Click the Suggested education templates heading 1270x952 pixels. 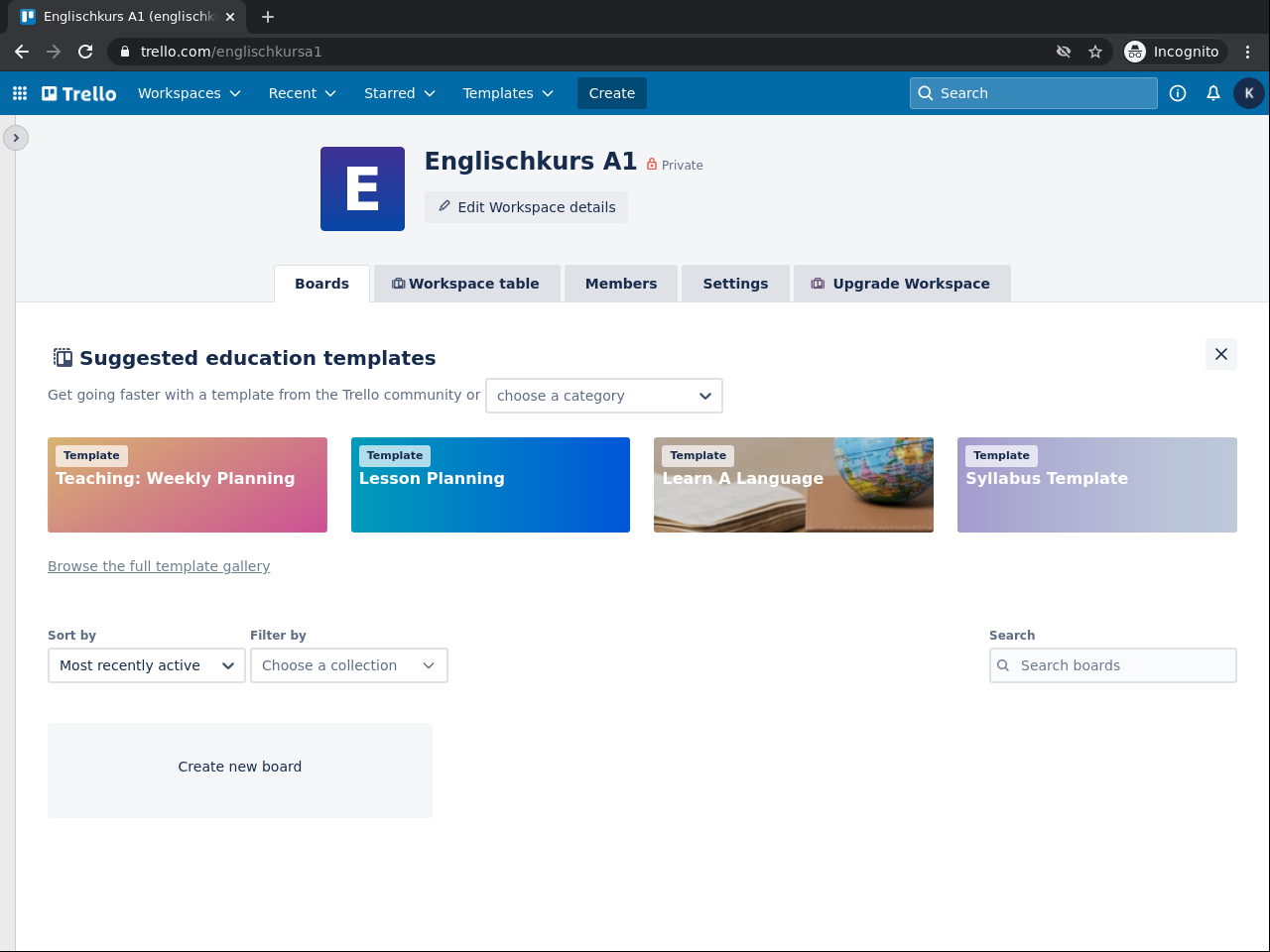click(x=258, y=358)
